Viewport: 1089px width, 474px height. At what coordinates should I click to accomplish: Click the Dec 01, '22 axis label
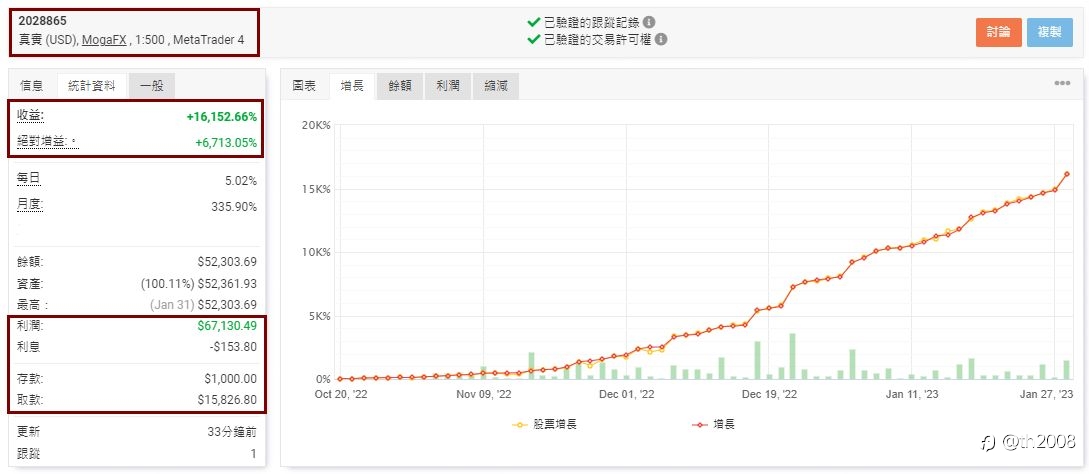tap(626, 394)
